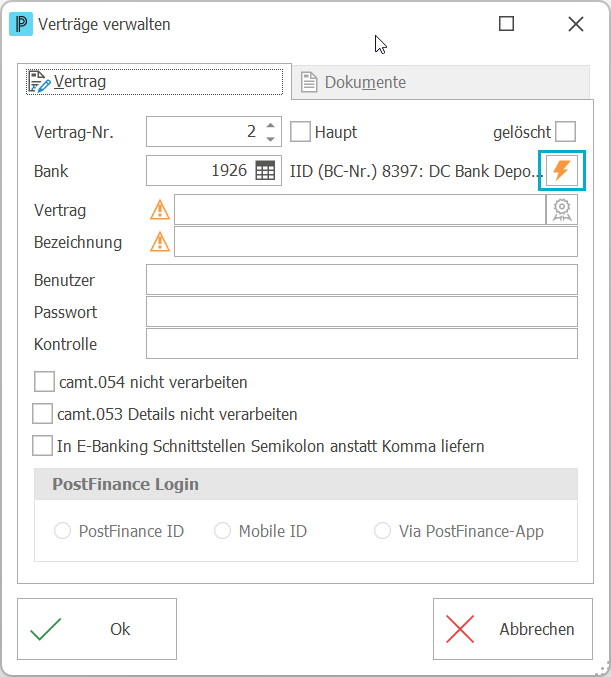The image size is (611, 677).
Task: Check camt.053 Details nicht verarbeiten
Action: [42, 414]
